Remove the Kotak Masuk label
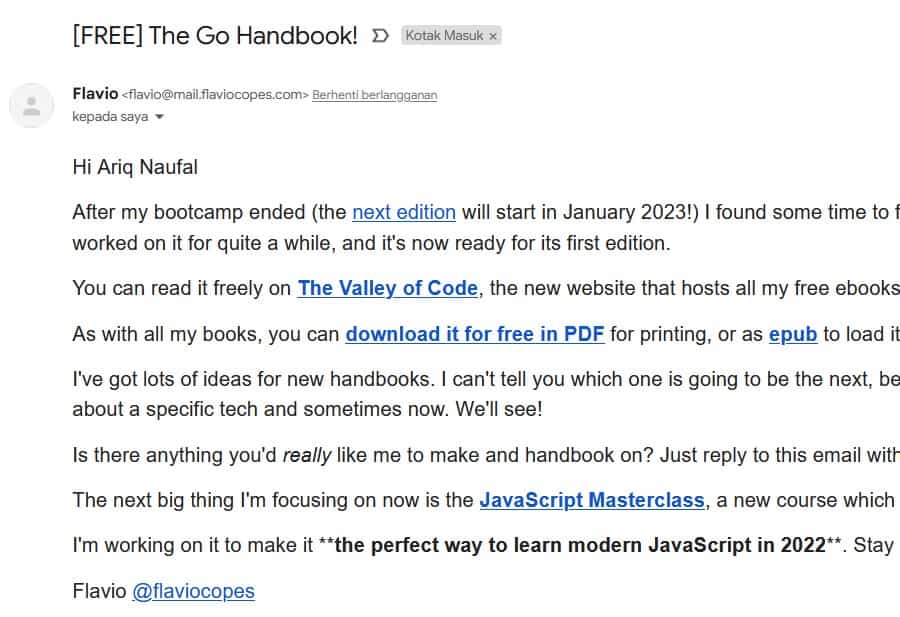Image resolution: width=900 pixels, height=617 pixels. (492, 36)
